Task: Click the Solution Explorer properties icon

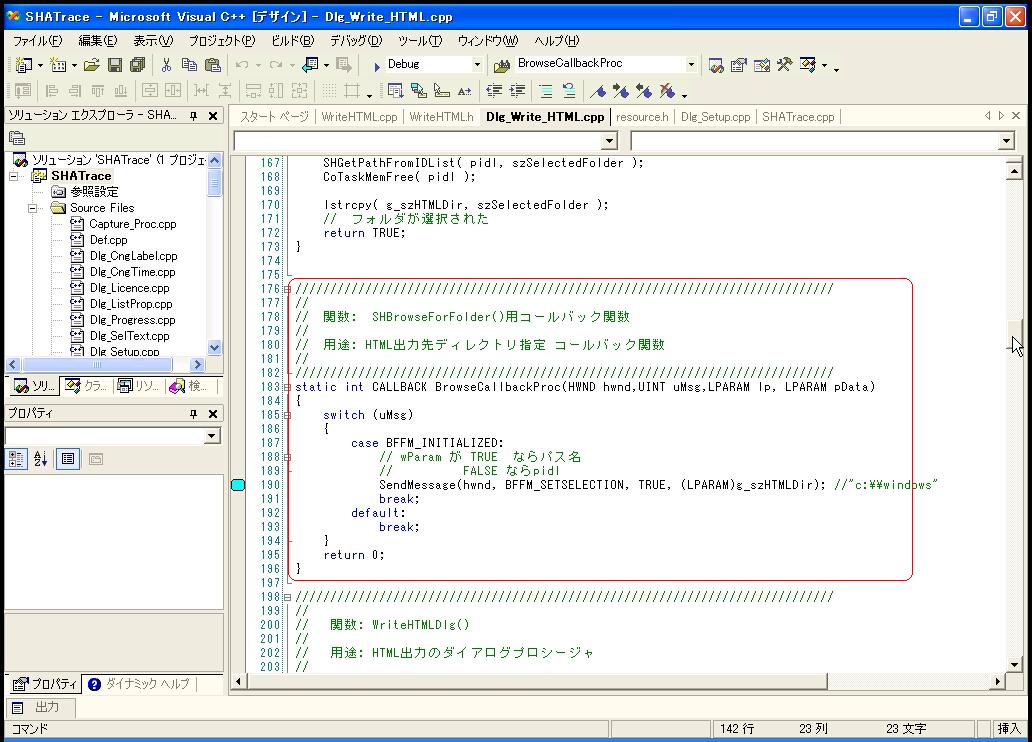Action: click(17, 138)
